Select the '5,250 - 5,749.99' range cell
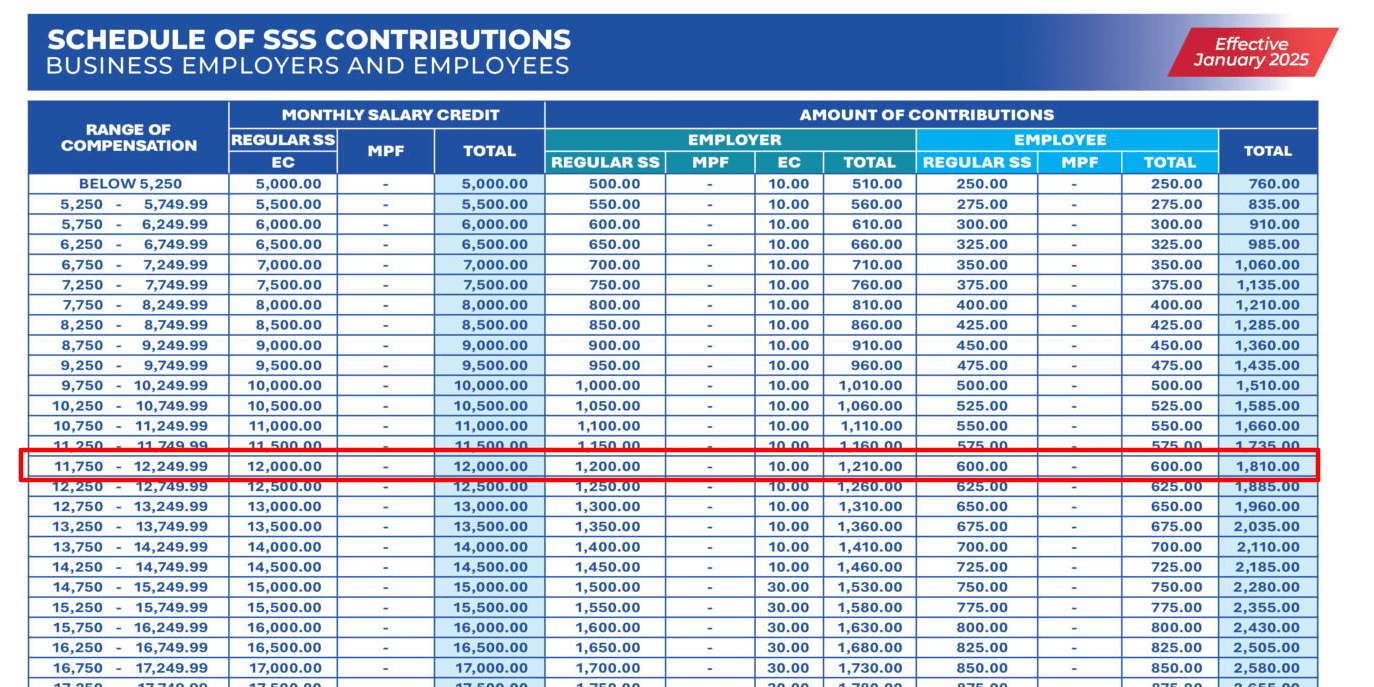Image resolution: width=1374 pixels, height=687 pixels. (x=129, y=204)
